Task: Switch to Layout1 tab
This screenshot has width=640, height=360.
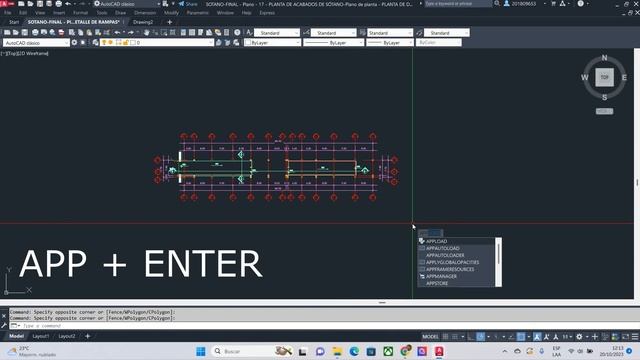Action: pyautogui.click(x=41, y=336)
